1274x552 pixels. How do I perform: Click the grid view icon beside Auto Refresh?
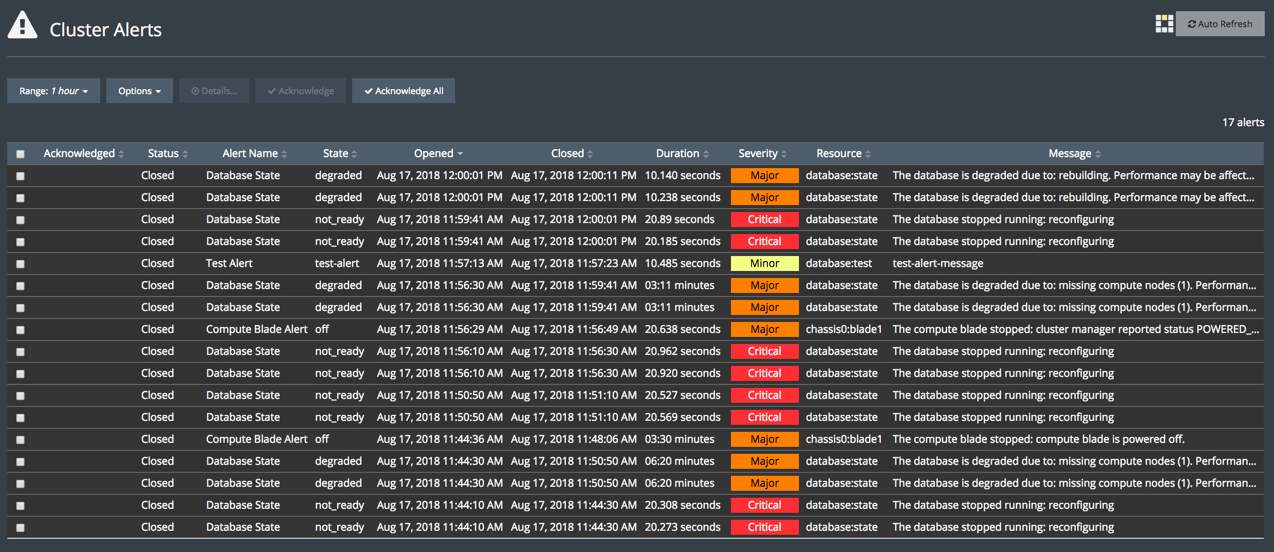(x=1164, y=24)
